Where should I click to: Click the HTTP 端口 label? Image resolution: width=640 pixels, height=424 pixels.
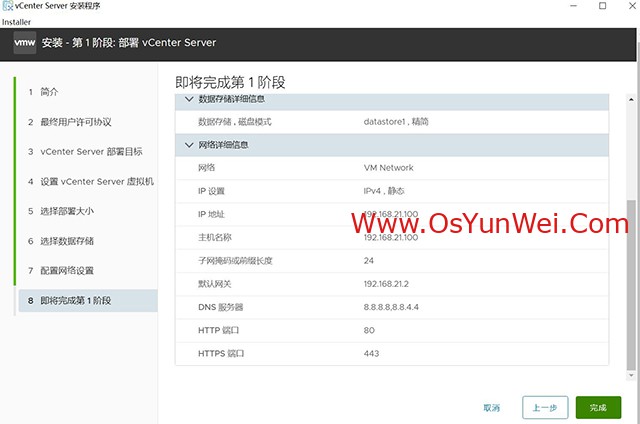pyautogui.click(x=218, y=330)
